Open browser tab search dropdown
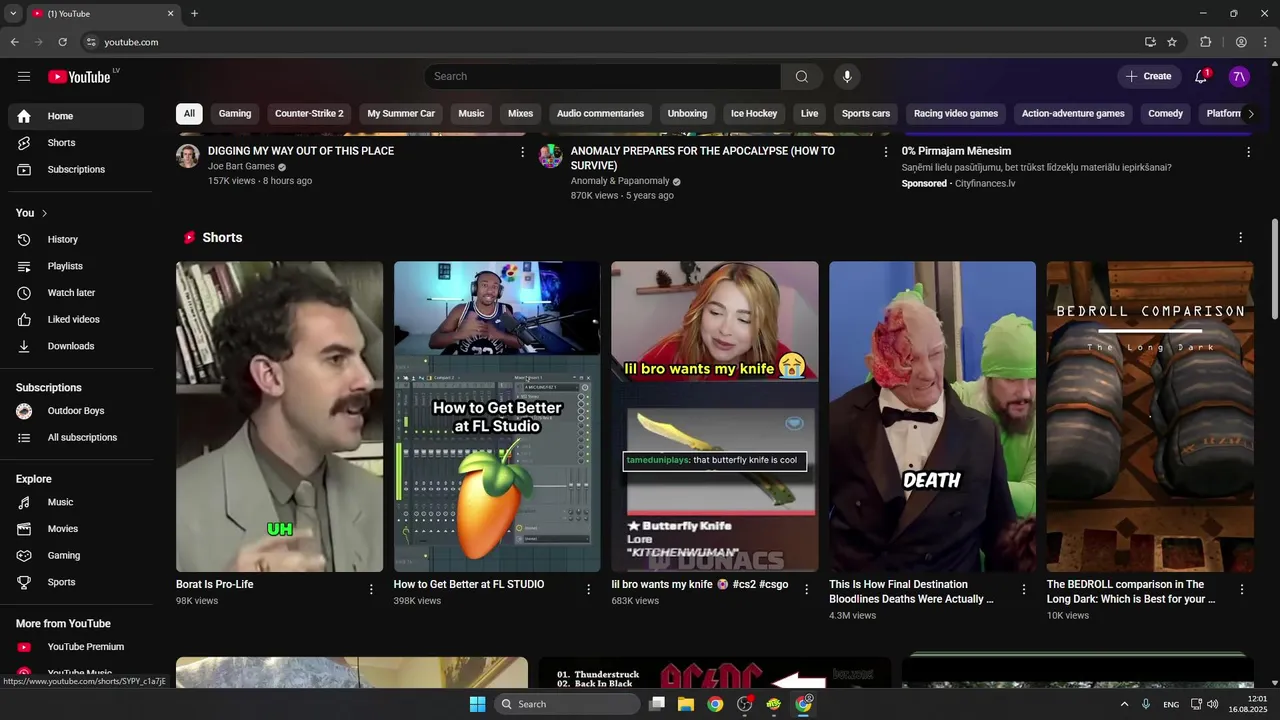Image resolution: width=1280 pixels, height=720 pixels. coord(13,14)
